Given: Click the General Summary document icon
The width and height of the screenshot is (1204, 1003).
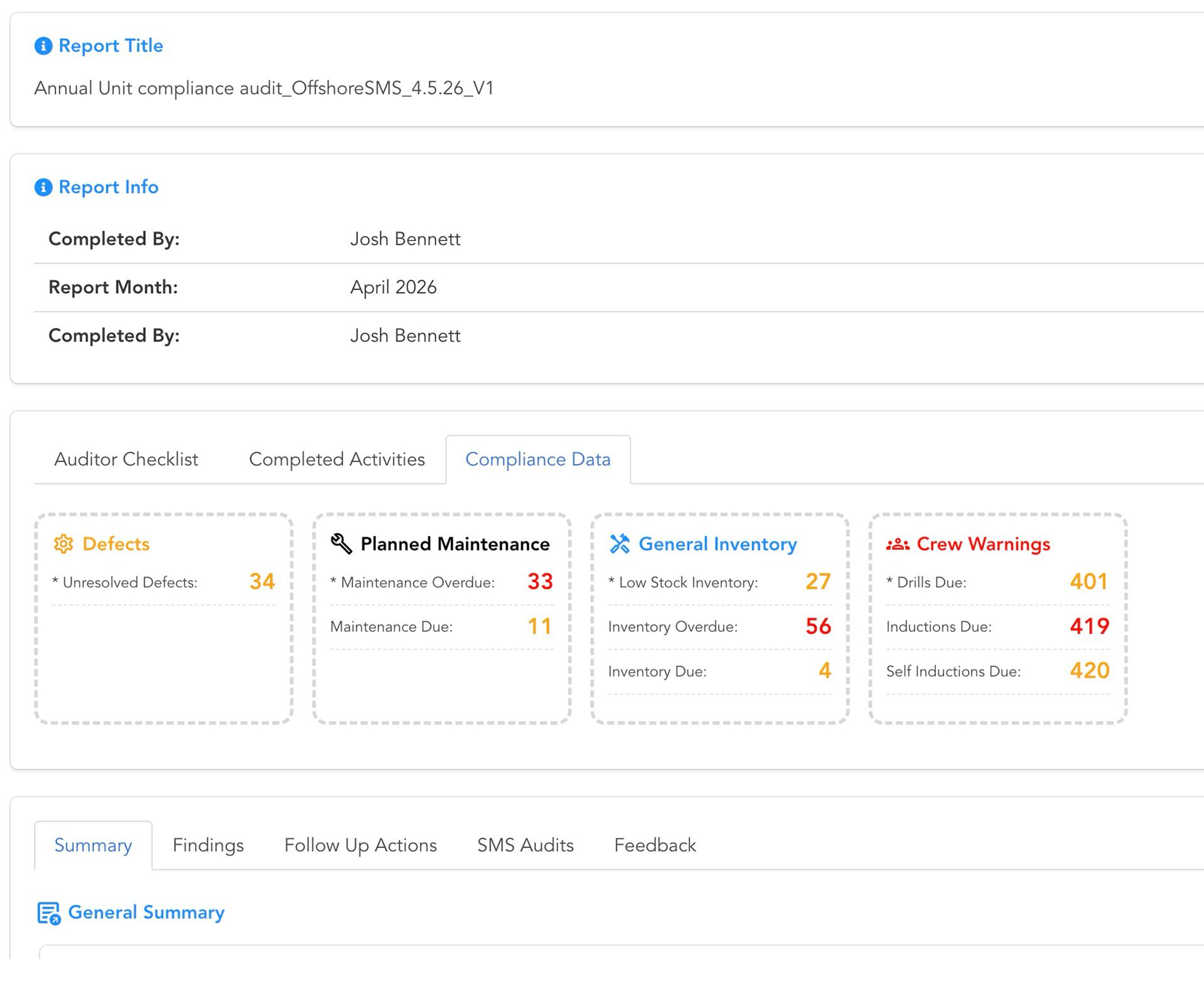Looking at the screenshot, I should point(49,913).
